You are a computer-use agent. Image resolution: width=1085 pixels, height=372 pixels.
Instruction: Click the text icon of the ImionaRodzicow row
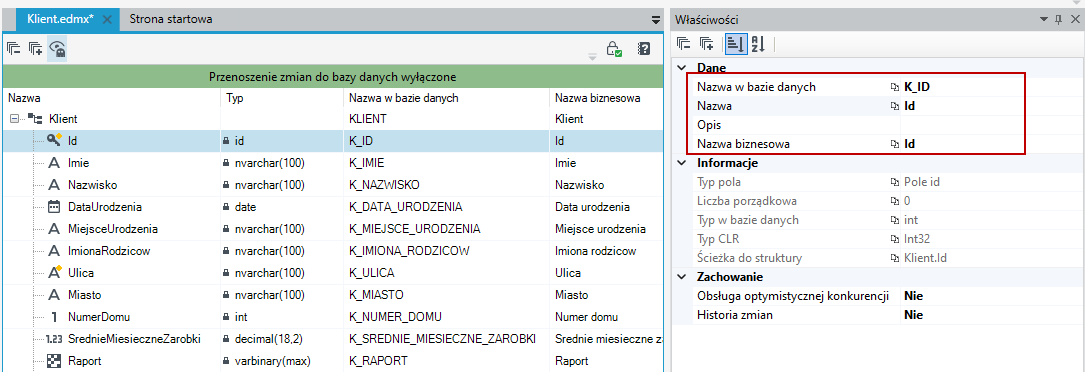point(54,251)
